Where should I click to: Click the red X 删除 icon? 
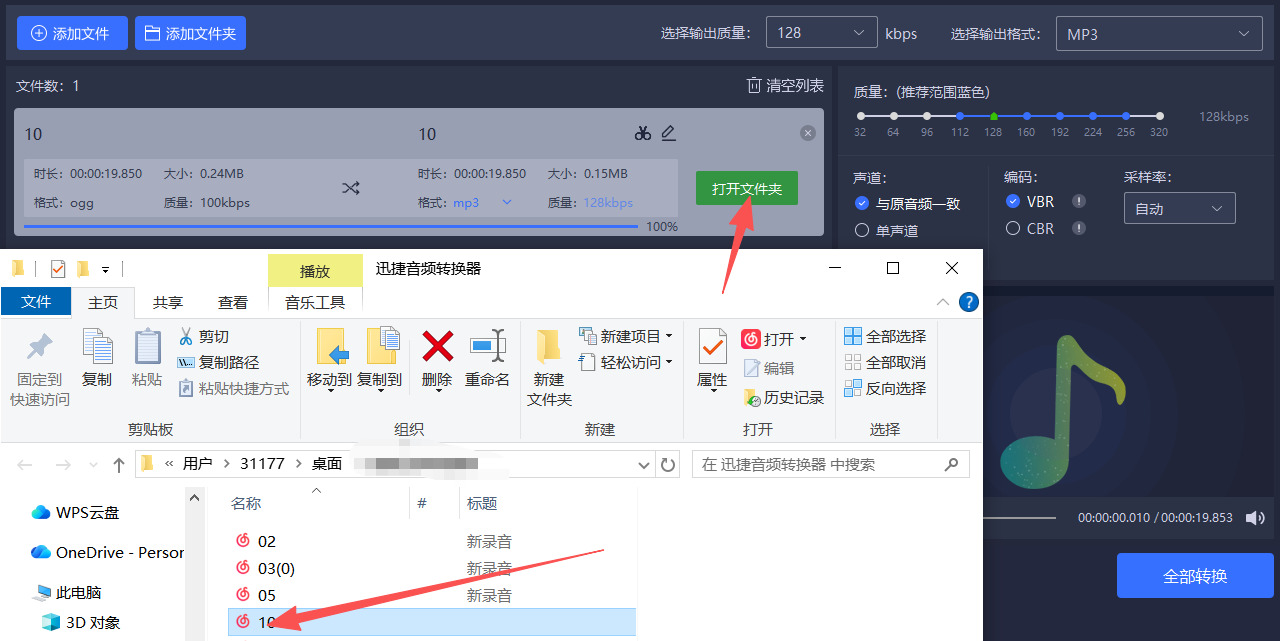[x=437, y=346]
